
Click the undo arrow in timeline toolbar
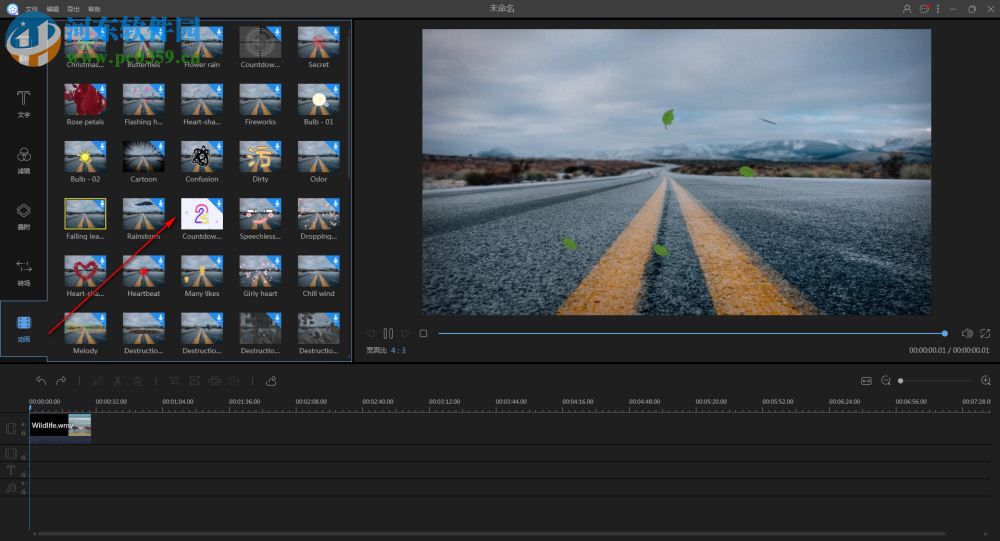tap(41, 381)
